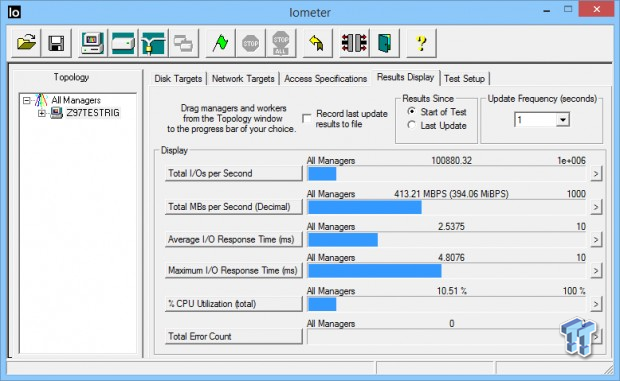
Task: Click the Maximum I/O Response Time progress bar
Action: pyautogui.click(x=446, y=271)
